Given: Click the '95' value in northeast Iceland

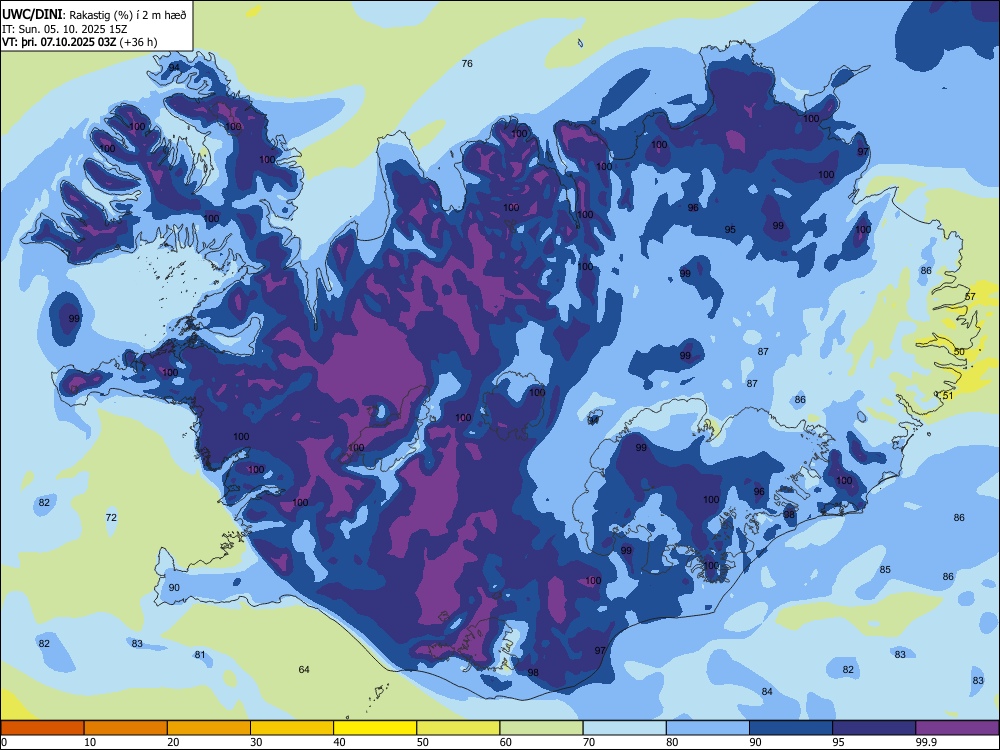Looking at the screenshot, I should point(730,230).
